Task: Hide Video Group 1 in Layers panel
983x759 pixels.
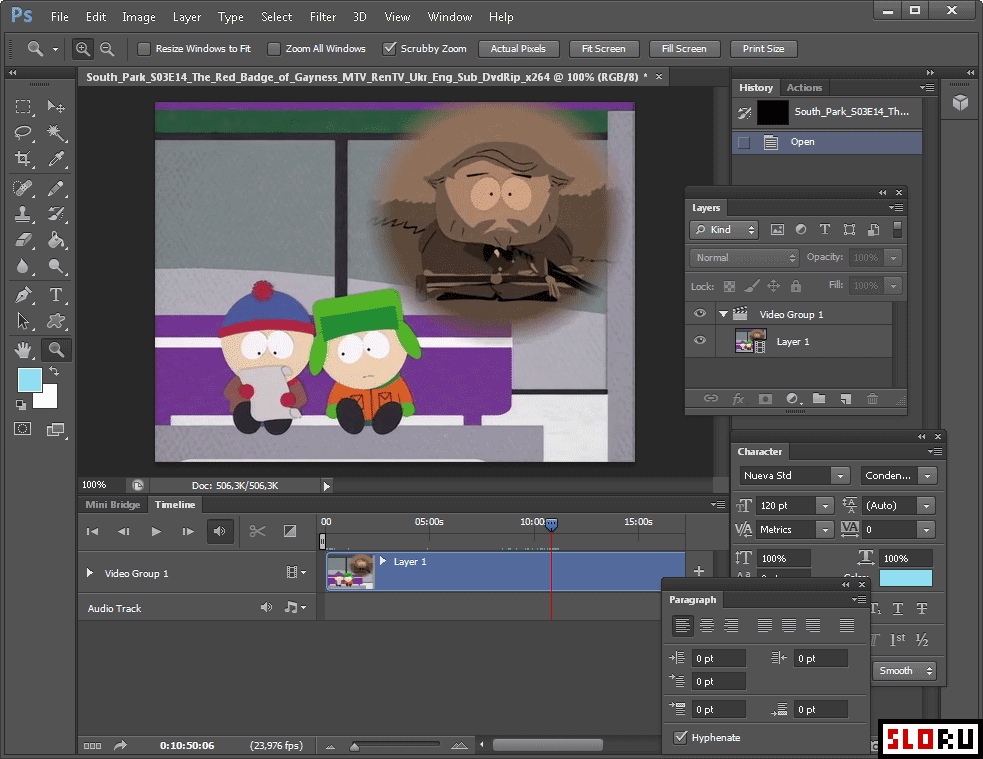Action: point(700,313)
